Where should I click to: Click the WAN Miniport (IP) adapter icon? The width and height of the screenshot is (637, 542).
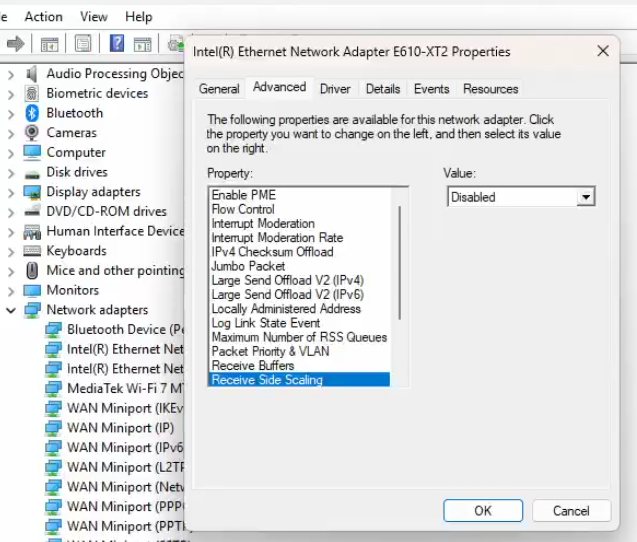(53, 428)
